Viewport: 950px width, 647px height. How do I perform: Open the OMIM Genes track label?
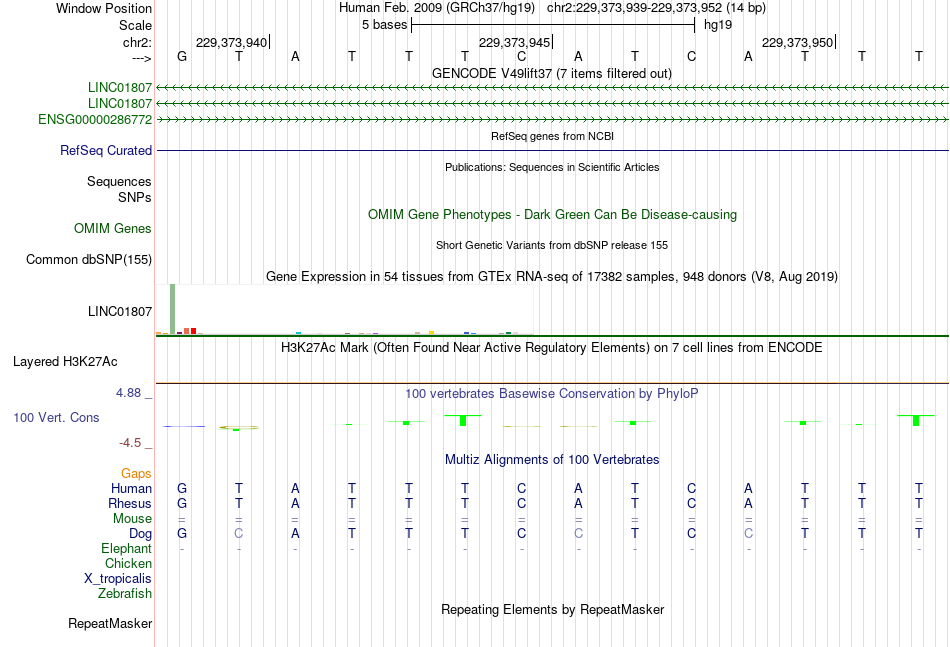pyautogui.click(x=113, y=228)
